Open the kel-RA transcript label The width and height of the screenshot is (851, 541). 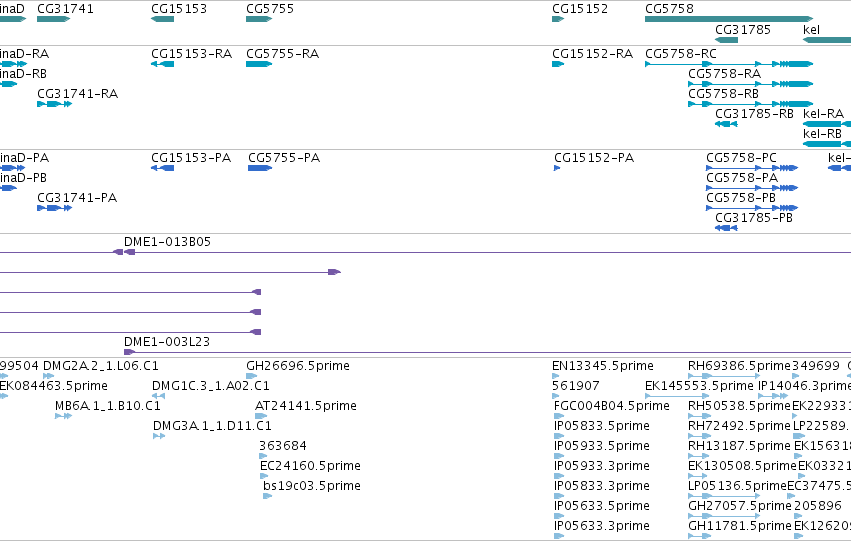(823, 113)
